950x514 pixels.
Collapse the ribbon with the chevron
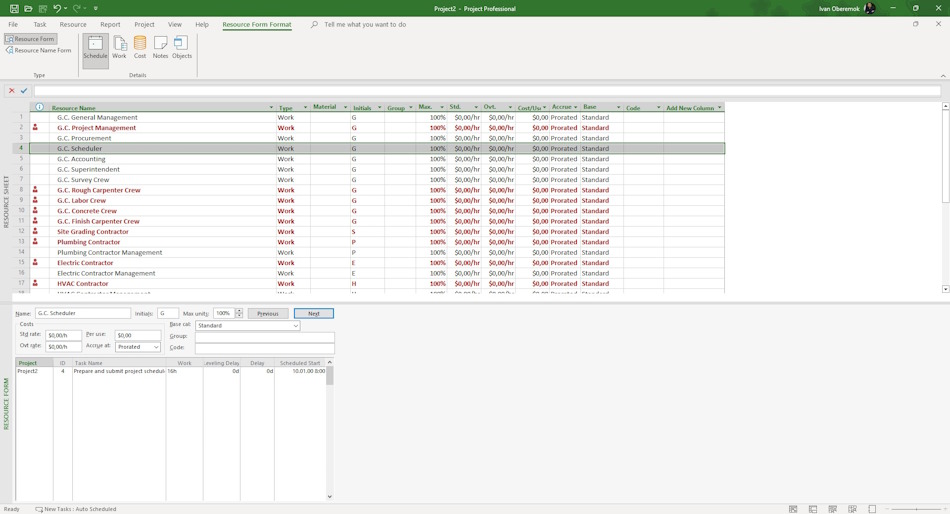[943, 76]
